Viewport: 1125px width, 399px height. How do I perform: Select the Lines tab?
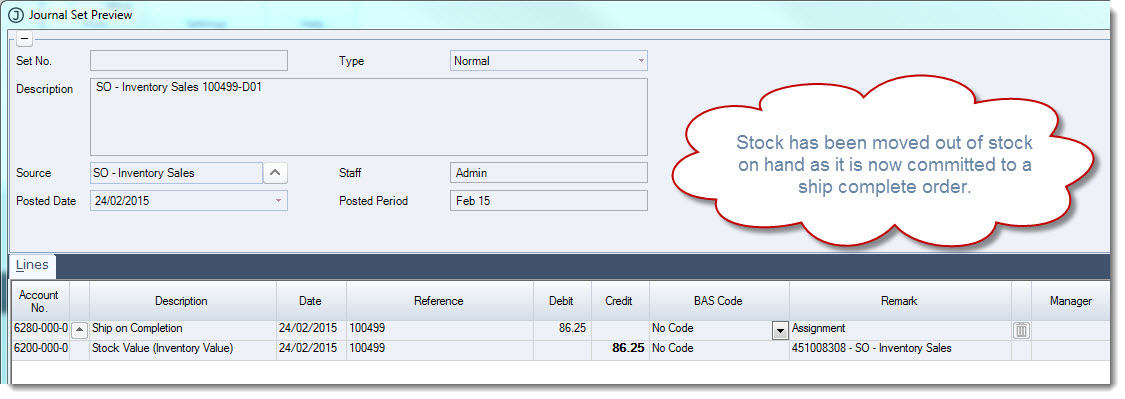33,266
